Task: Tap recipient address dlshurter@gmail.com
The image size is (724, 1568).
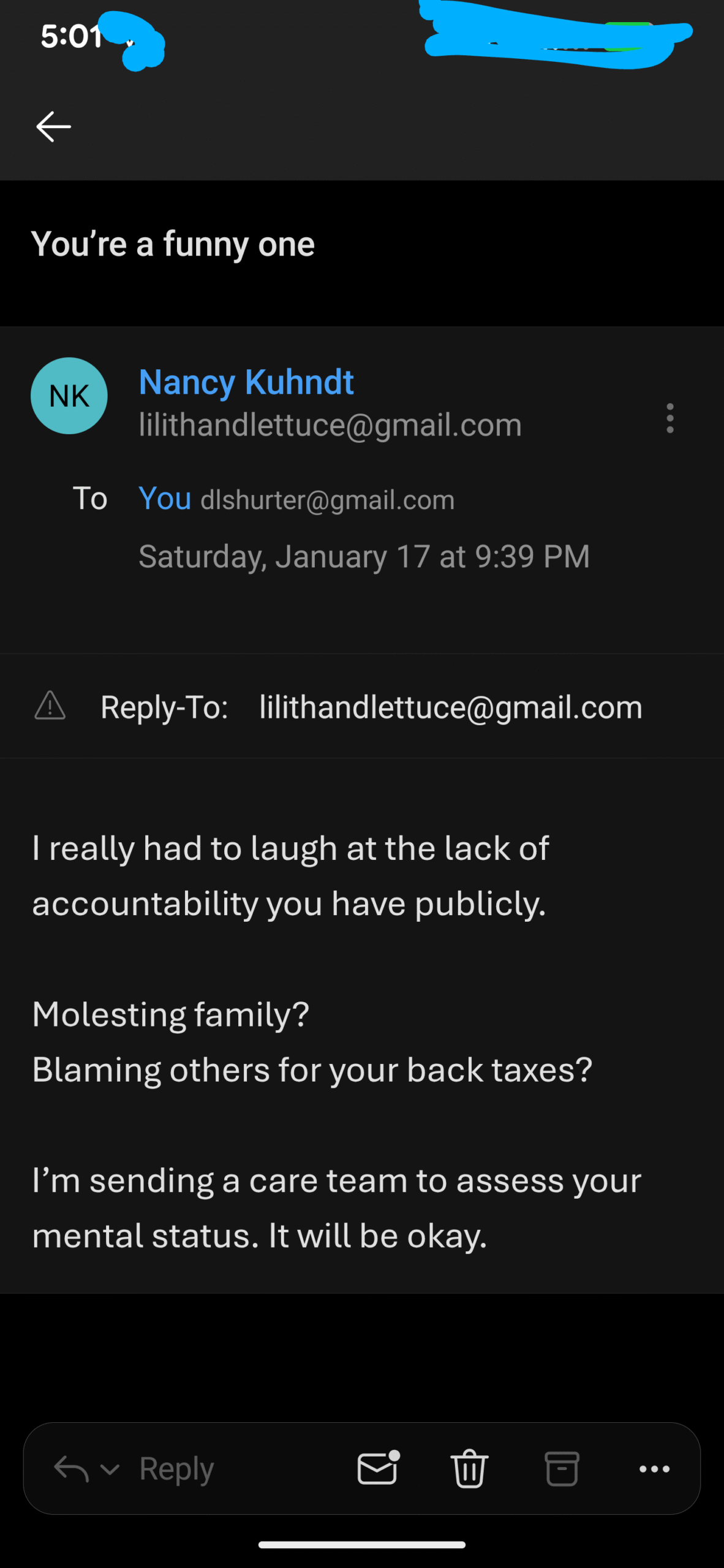Action: coord(328,500)
